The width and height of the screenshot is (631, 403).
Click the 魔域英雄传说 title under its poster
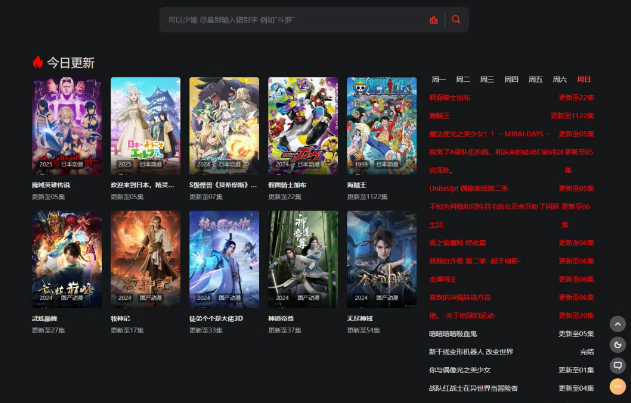[x=51, y=185]
